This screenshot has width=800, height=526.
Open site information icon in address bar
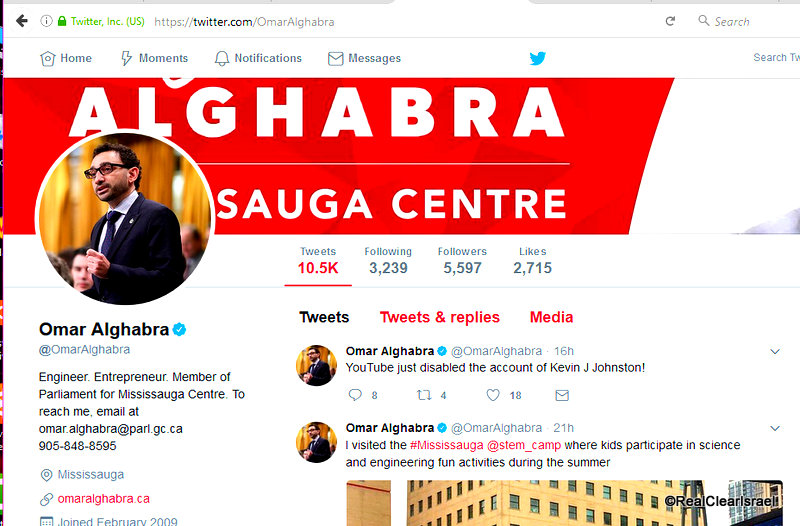pyautogui.click(x=46, y=21)
